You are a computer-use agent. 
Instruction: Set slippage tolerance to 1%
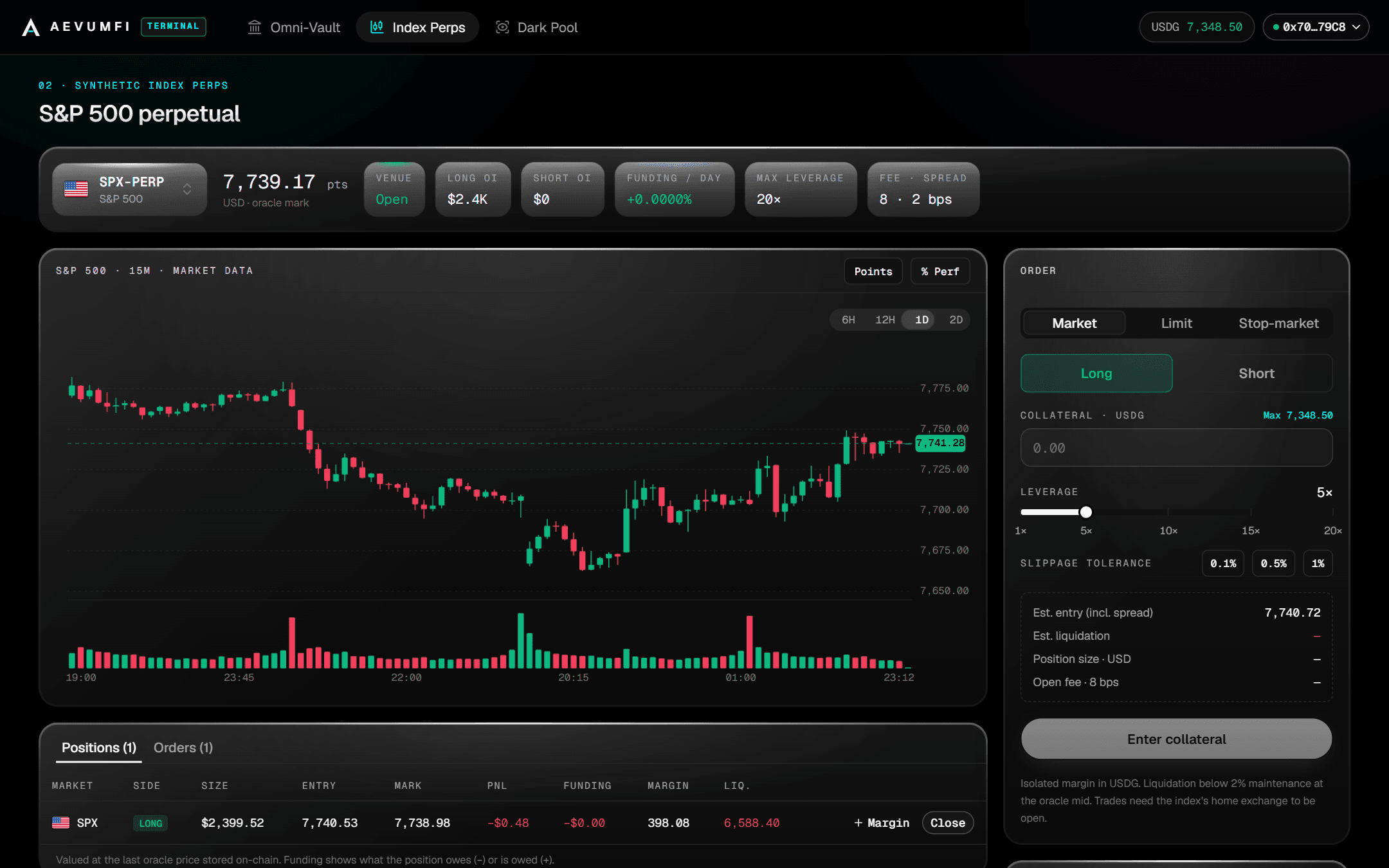click(x=1318, y=563)
